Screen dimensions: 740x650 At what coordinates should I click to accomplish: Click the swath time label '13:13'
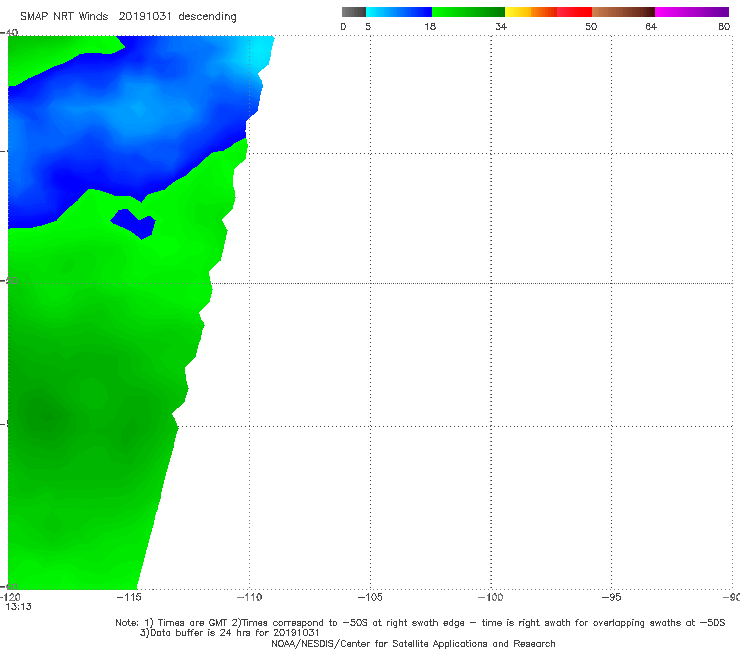tap(18, 607)
